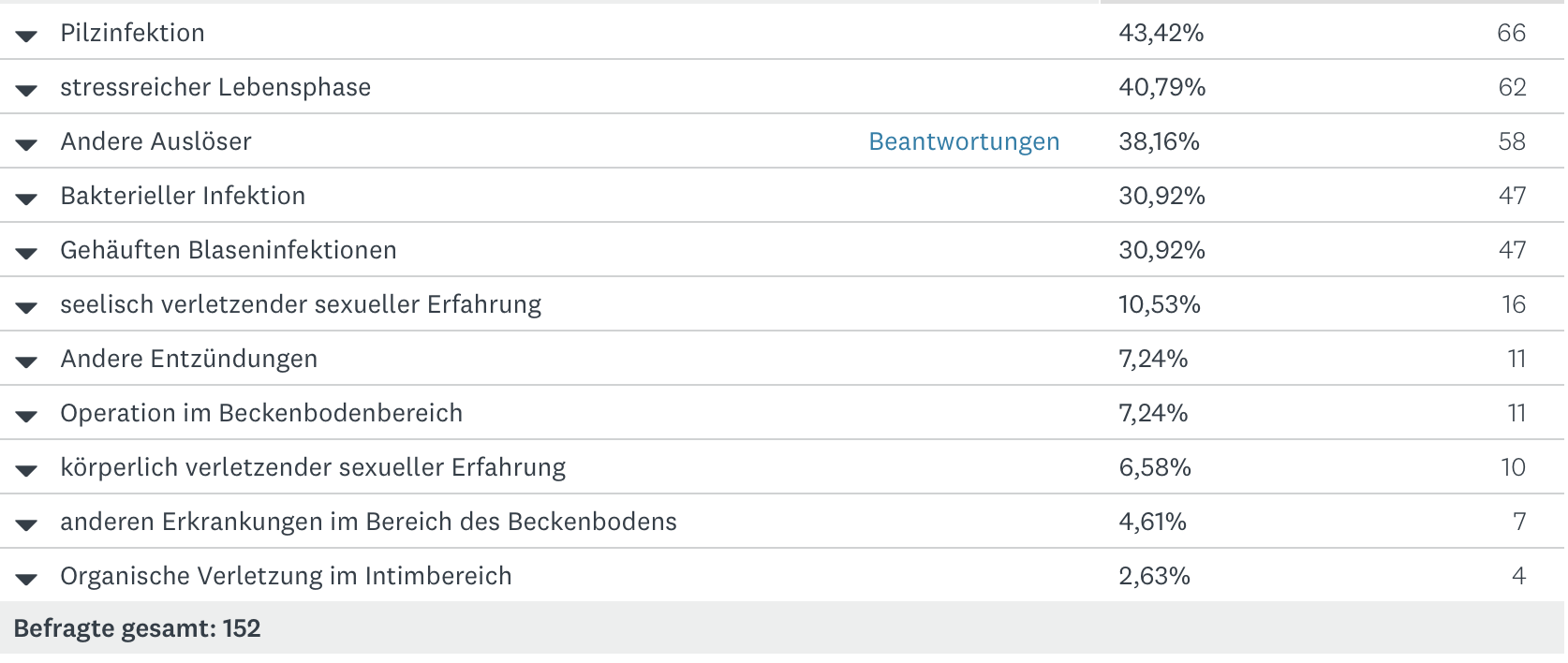Screen dimensions: 1568x663
Task: Select the Bakterieller Infektion label text
Action: click(183, 196)
